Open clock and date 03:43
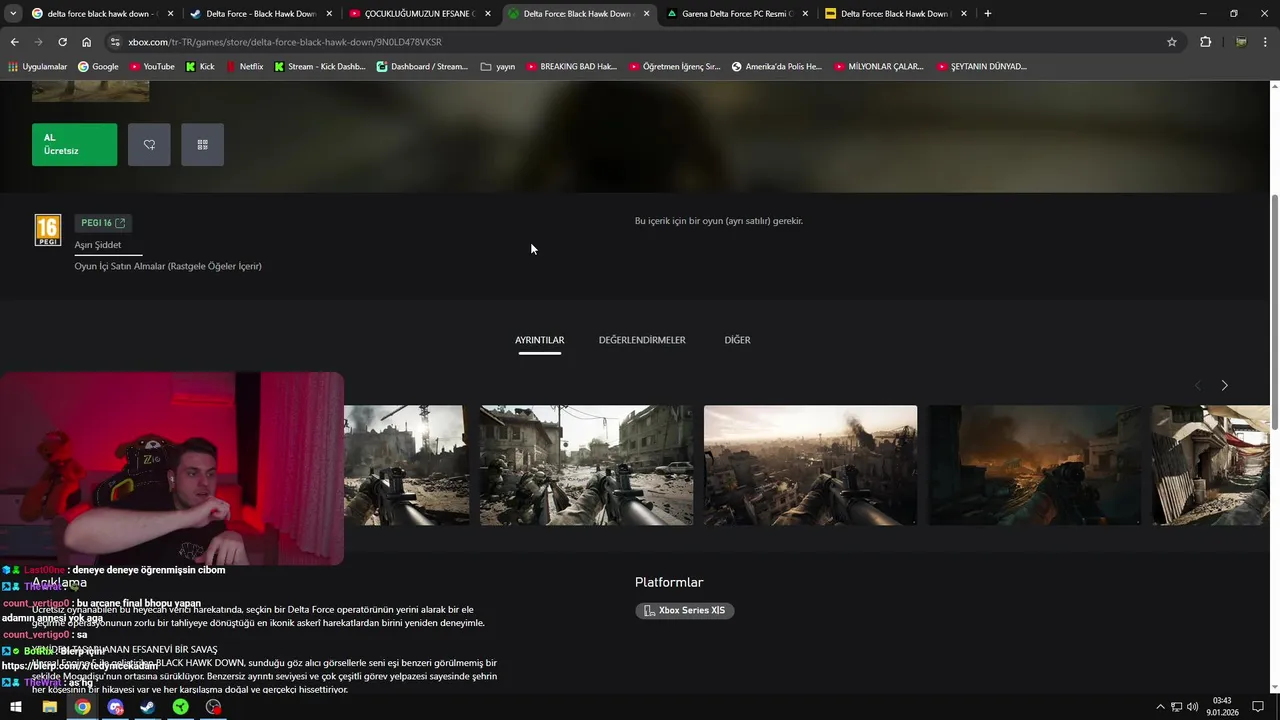 pos(1222,707)
